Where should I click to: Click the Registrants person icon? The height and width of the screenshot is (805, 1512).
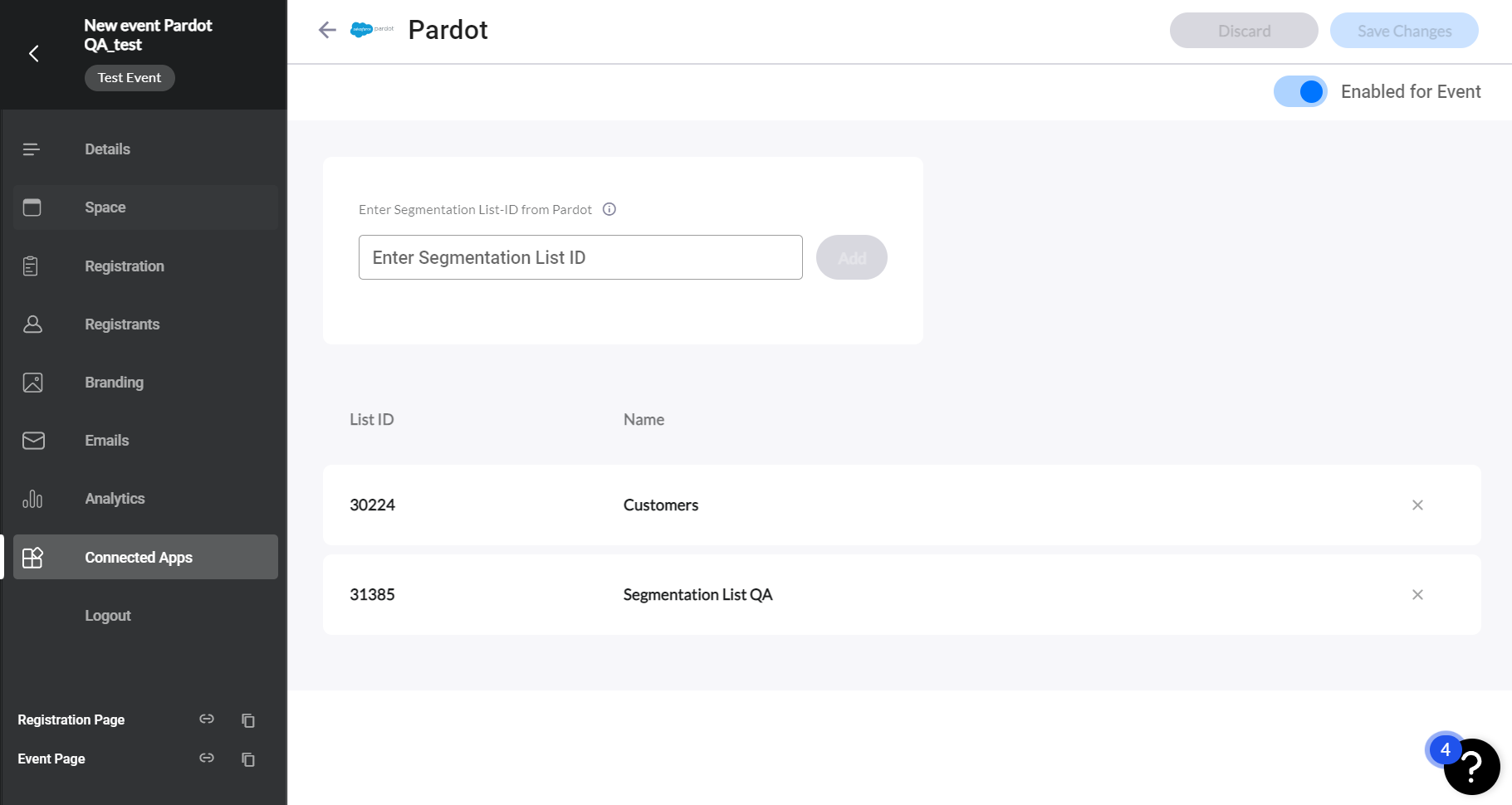click(32, 324)
